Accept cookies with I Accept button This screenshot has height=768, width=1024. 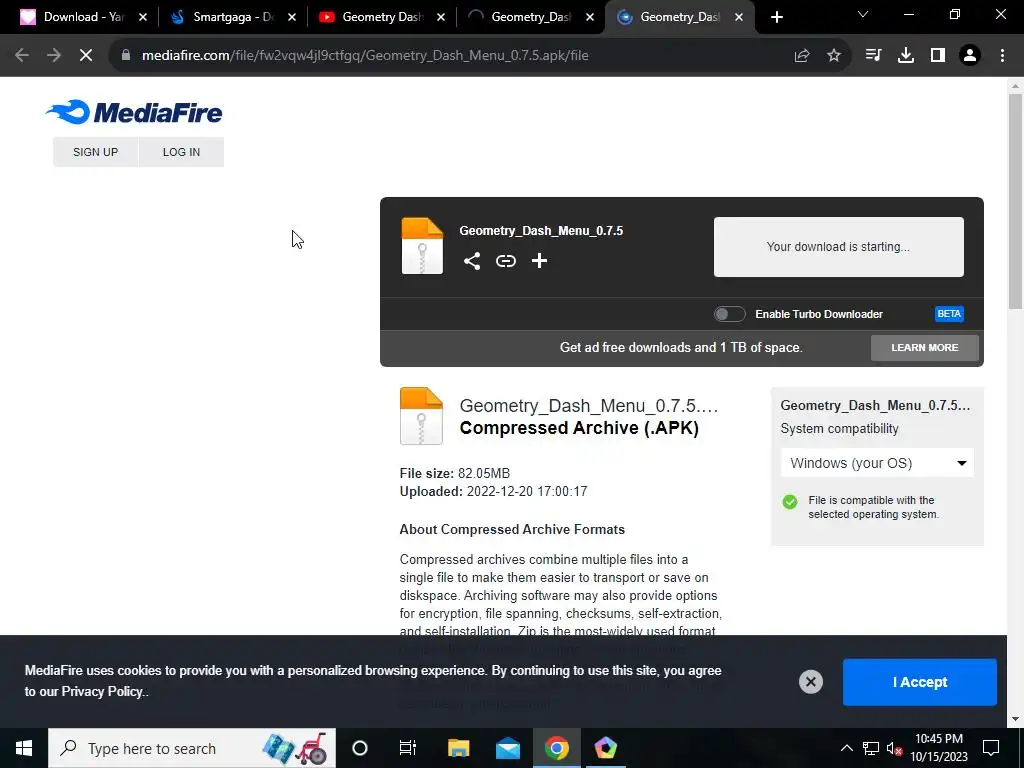[920, 682]
